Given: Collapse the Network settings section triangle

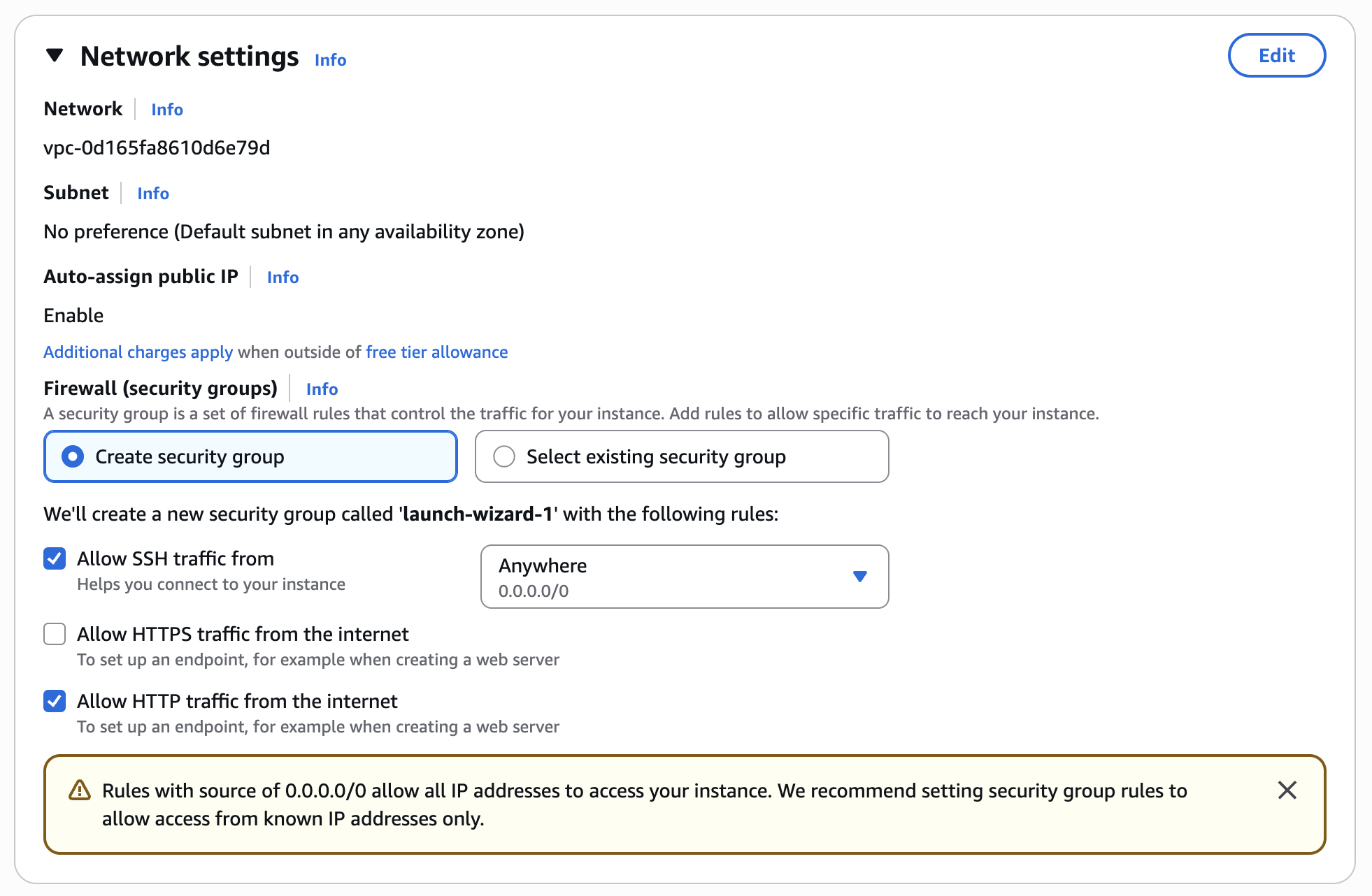Looking at the screenshot, I should click(x=55, y=55).
